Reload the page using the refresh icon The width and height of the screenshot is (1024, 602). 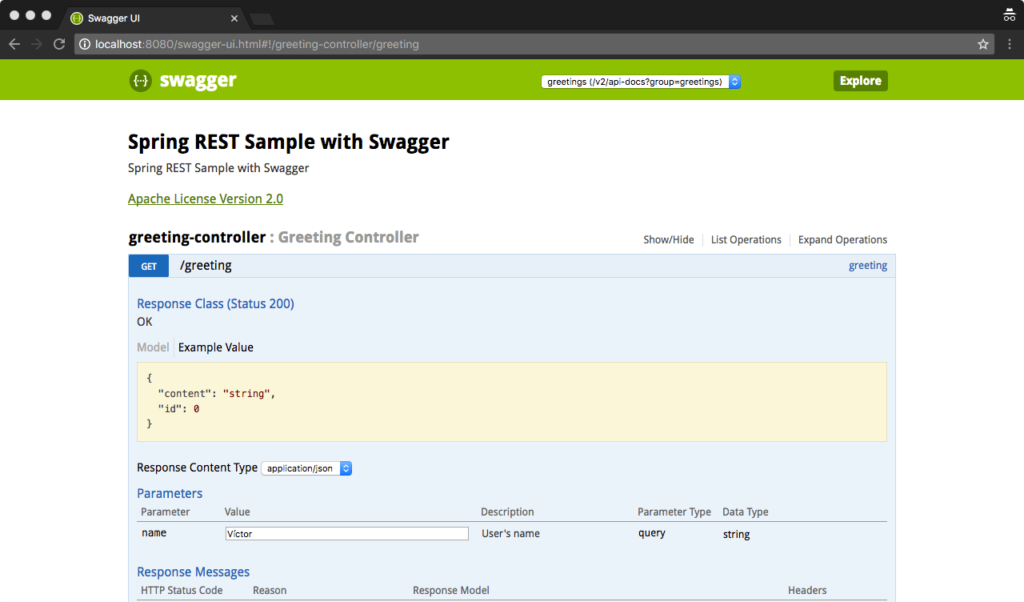point(60,44)
